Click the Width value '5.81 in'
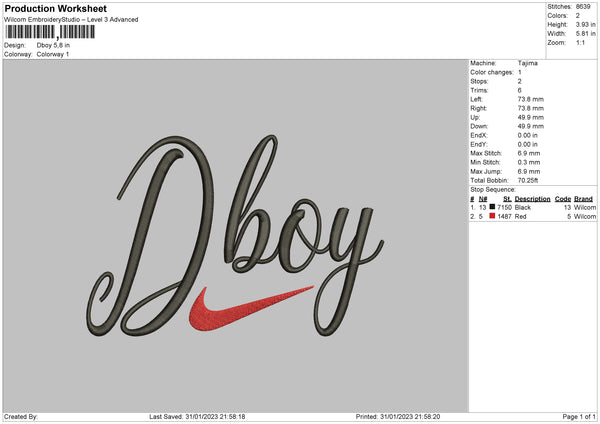 point(585,34)
